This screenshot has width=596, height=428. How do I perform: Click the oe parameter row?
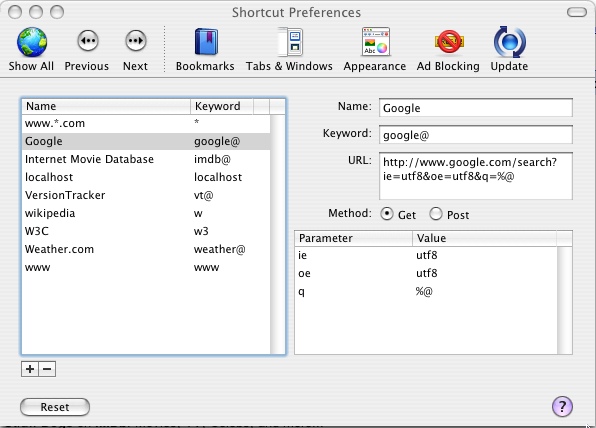pyautogui.click(x=426, y=273)
